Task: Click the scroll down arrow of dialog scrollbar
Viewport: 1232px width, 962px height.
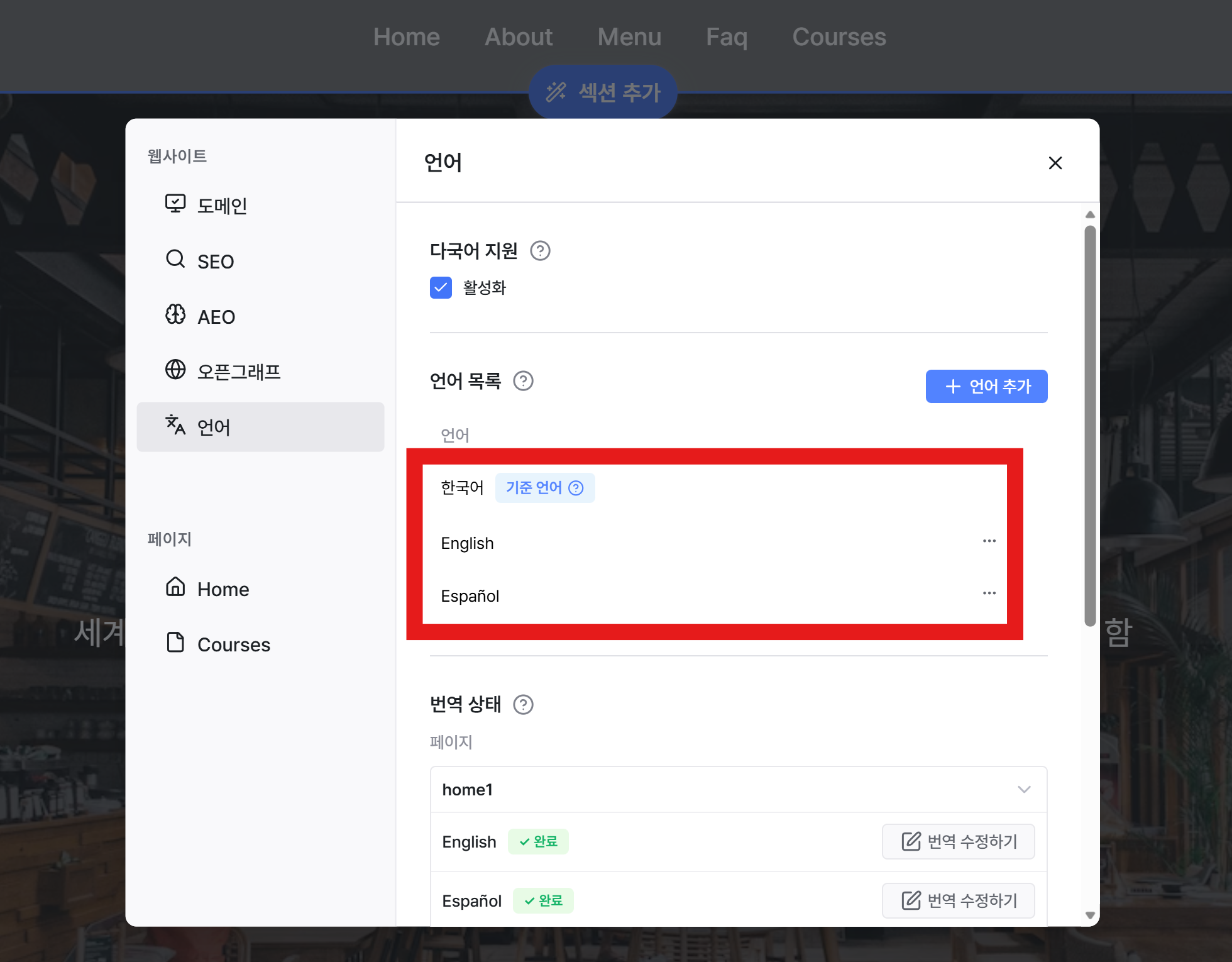Action: point(1090,915)
